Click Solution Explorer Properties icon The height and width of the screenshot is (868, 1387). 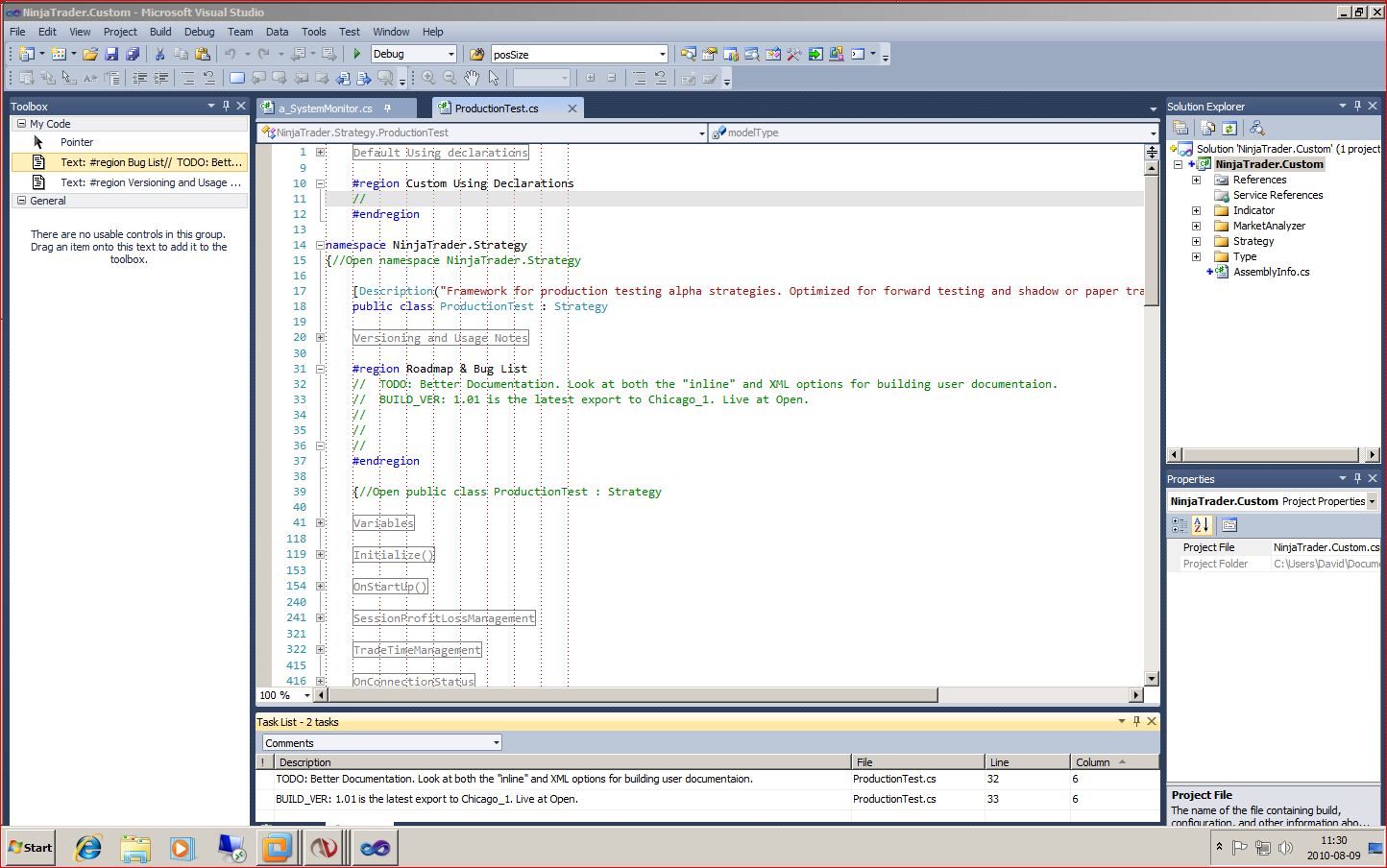(1181, 128)
